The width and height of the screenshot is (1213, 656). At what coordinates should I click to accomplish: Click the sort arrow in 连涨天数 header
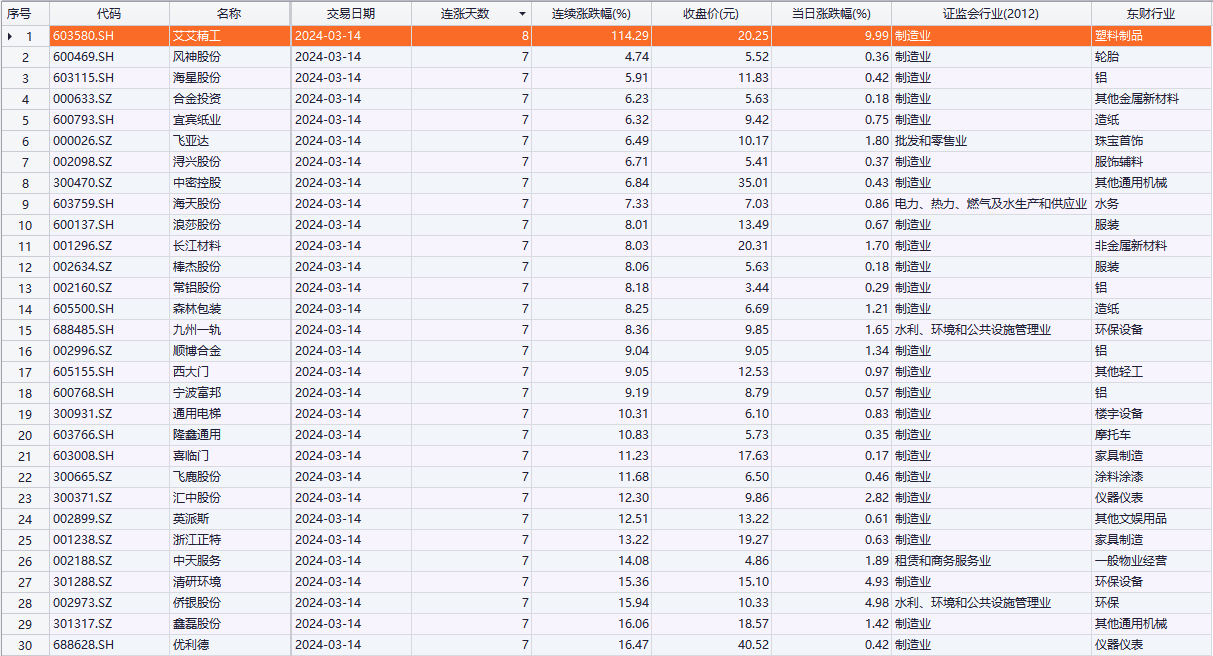click(521, 14)
